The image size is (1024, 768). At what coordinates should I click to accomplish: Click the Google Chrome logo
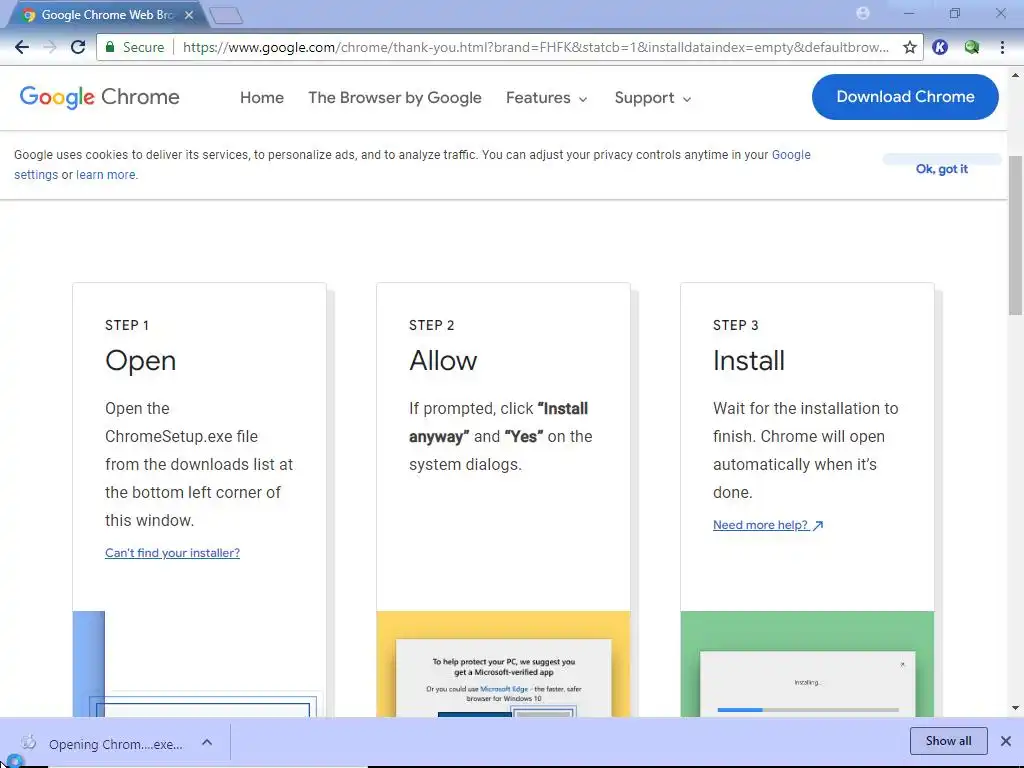coord(99,97)
